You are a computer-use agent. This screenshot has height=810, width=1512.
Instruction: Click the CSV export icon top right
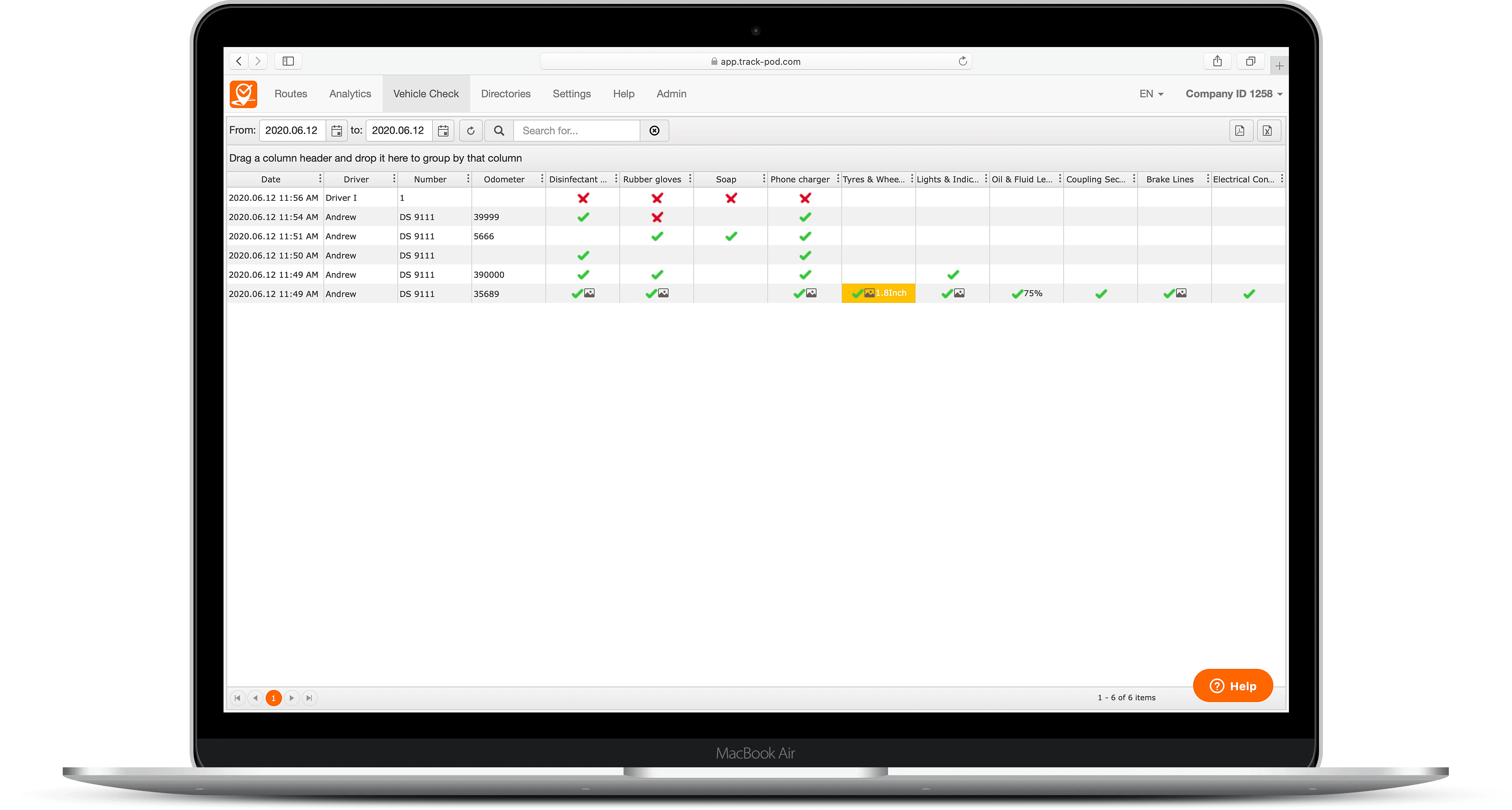(1267, 130)
